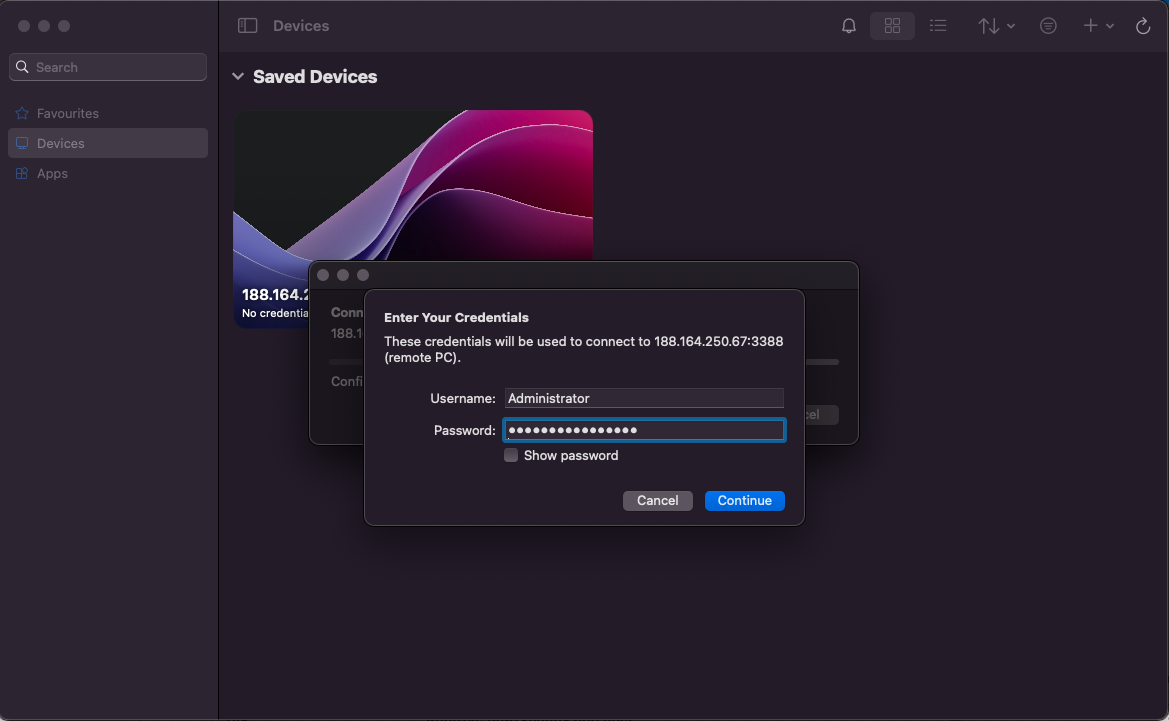Switch to list view layout

(x=938, y=26)
